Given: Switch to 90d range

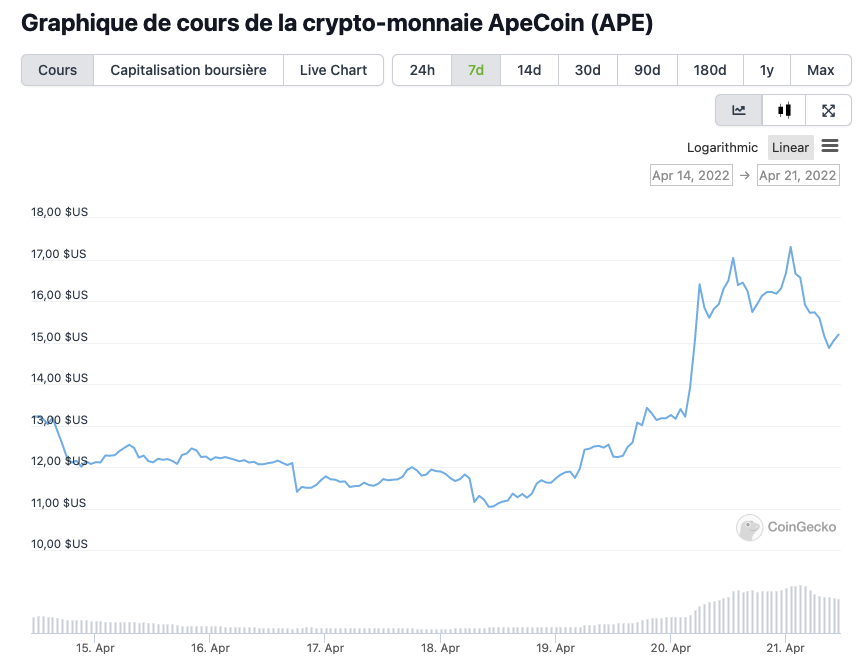Looking at the screenshot, I should pyautogui.click(x=647, y=70).
